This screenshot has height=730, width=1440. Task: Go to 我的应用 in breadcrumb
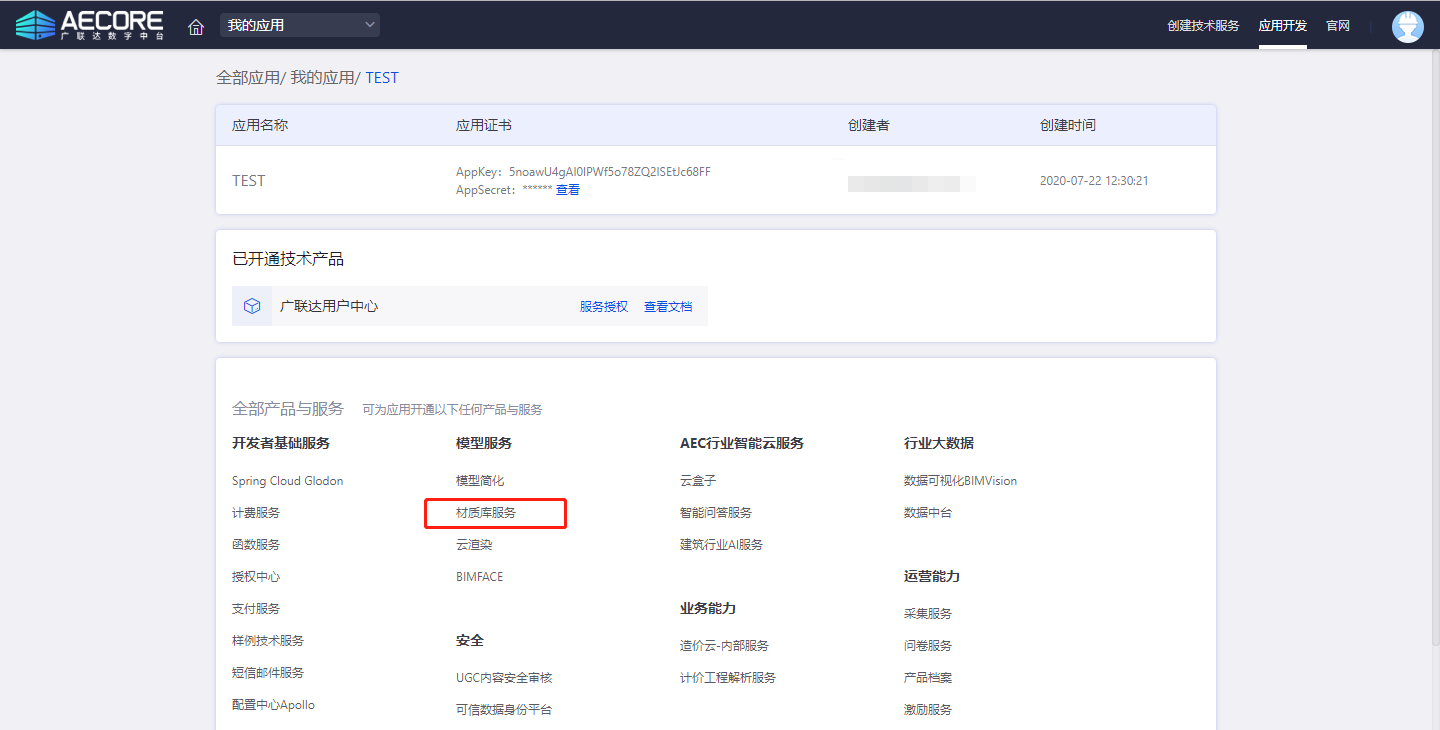(322, 77)
